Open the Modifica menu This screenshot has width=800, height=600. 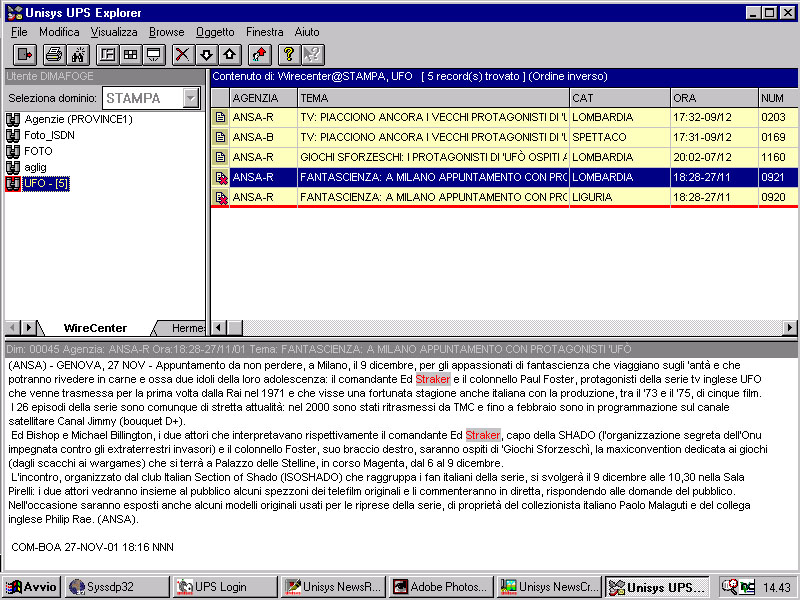point(59,32)
